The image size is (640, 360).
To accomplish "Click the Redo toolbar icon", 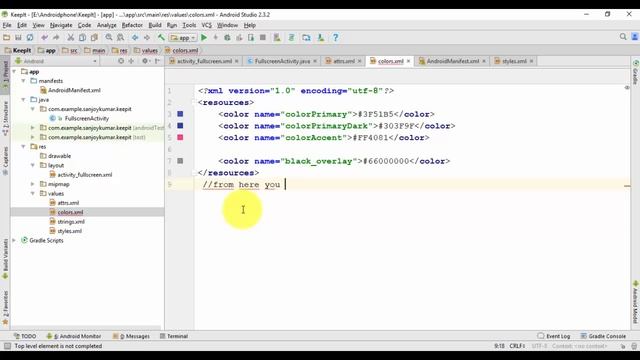I will click(x=56, y=38).
